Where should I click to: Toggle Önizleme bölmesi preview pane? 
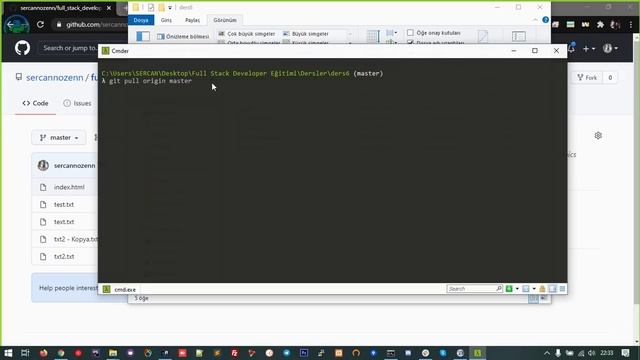183,36
